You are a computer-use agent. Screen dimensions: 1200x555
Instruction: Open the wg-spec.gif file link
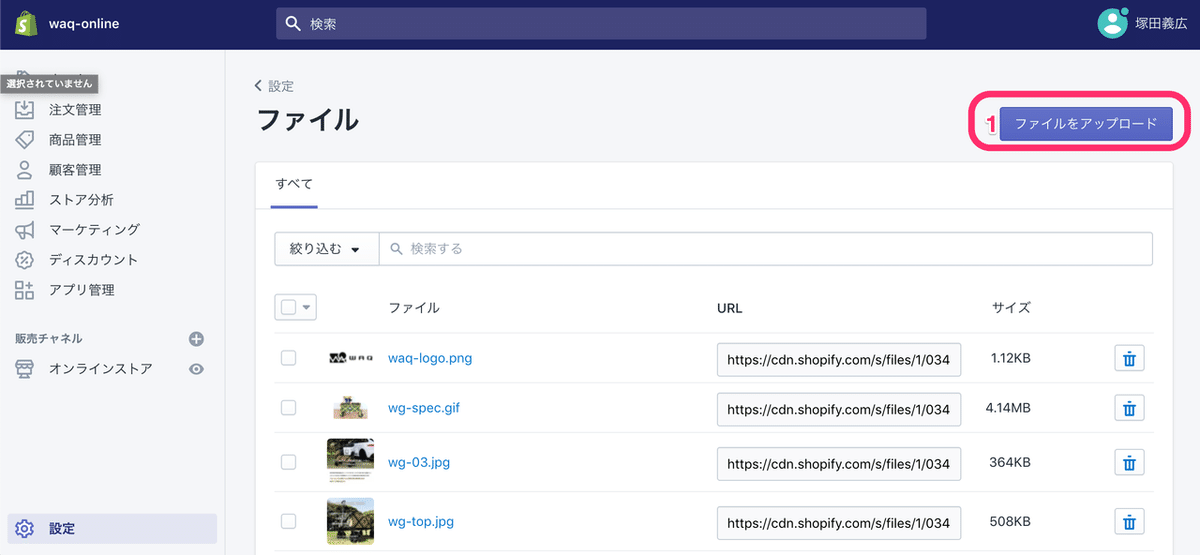(x=424, y=408)
